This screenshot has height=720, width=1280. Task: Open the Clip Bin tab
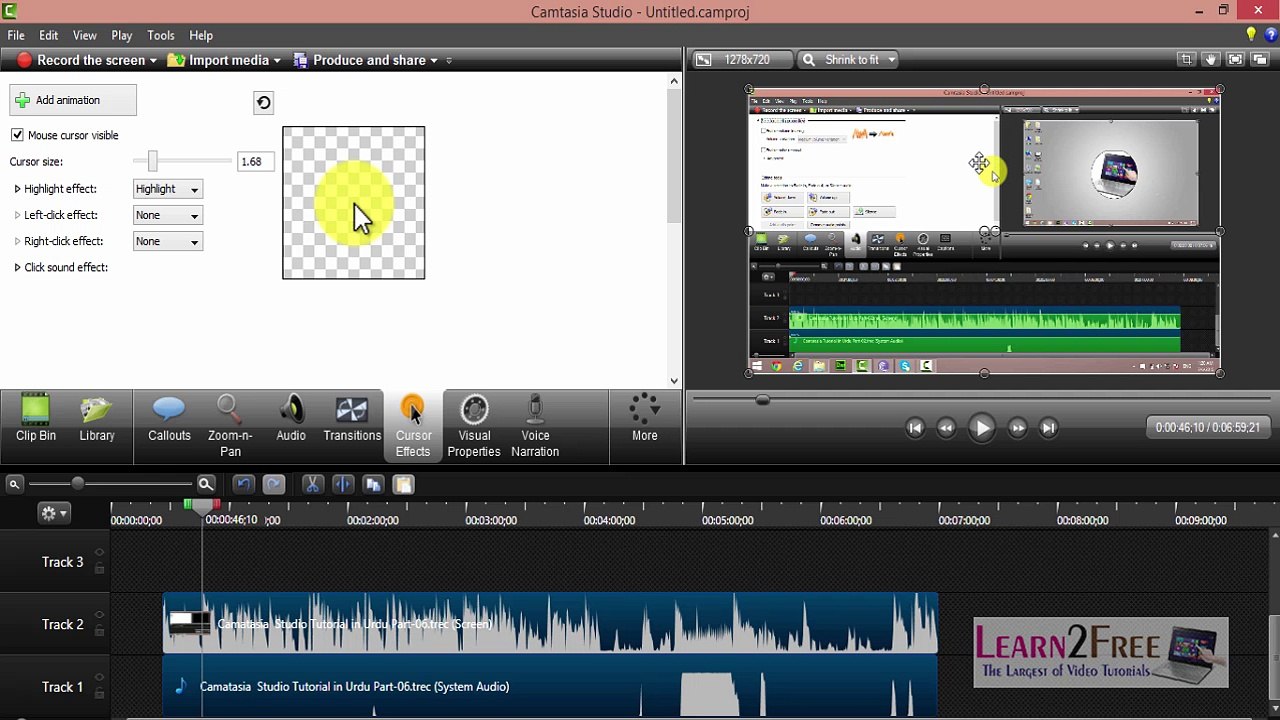pyautogui.click(x=36, y=420)
